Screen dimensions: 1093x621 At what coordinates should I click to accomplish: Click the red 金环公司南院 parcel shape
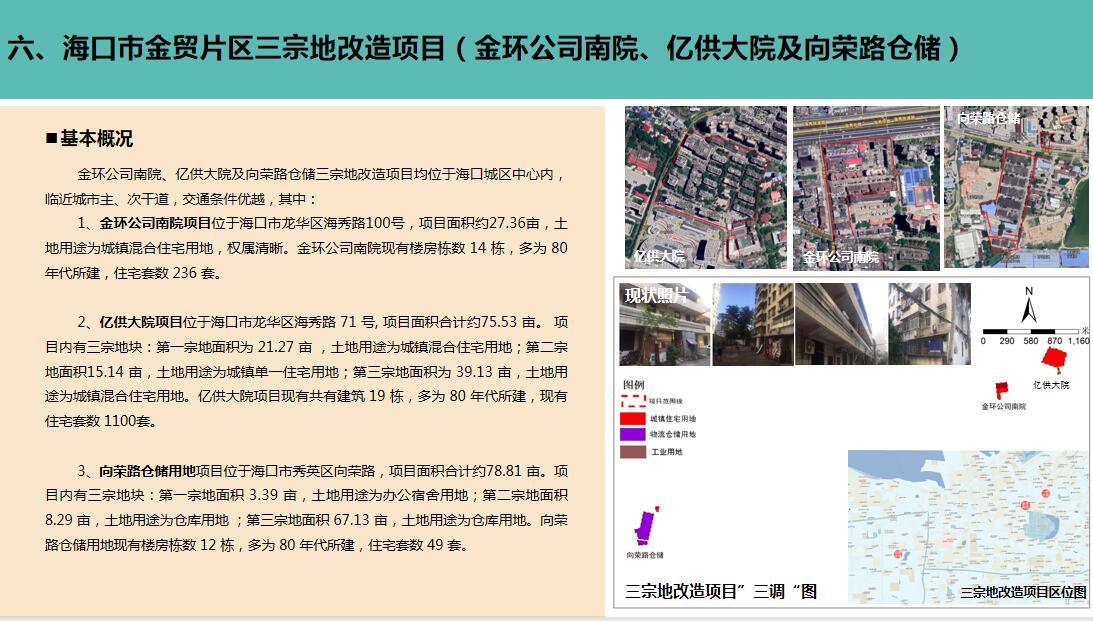[999, 389]
